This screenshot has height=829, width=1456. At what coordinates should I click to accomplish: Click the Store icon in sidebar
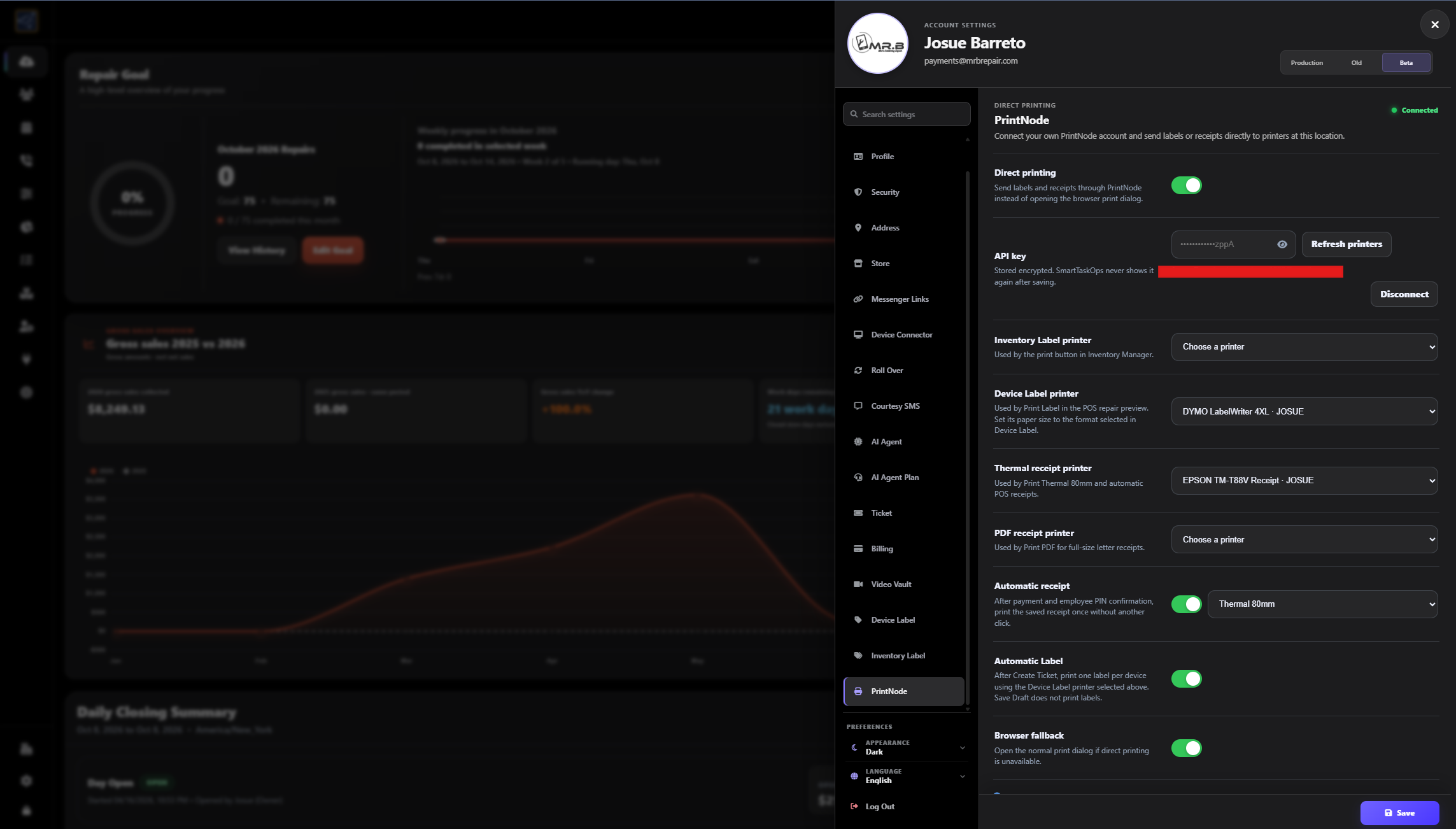(858, 264)
